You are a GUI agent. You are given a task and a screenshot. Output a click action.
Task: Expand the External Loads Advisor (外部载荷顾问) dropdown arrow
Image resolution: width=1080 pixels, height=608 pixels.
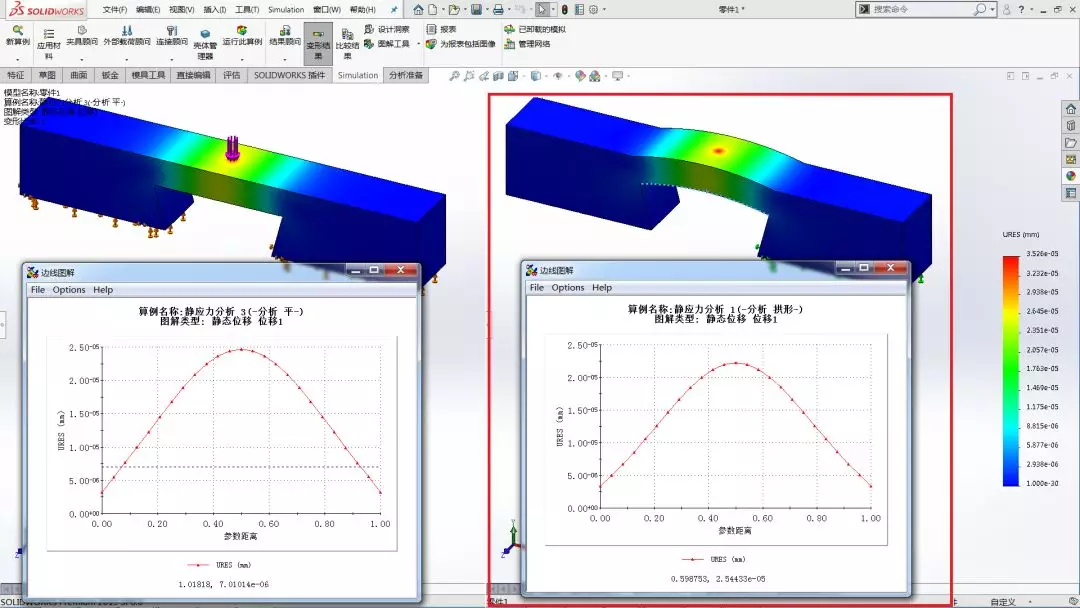[125, 58]
